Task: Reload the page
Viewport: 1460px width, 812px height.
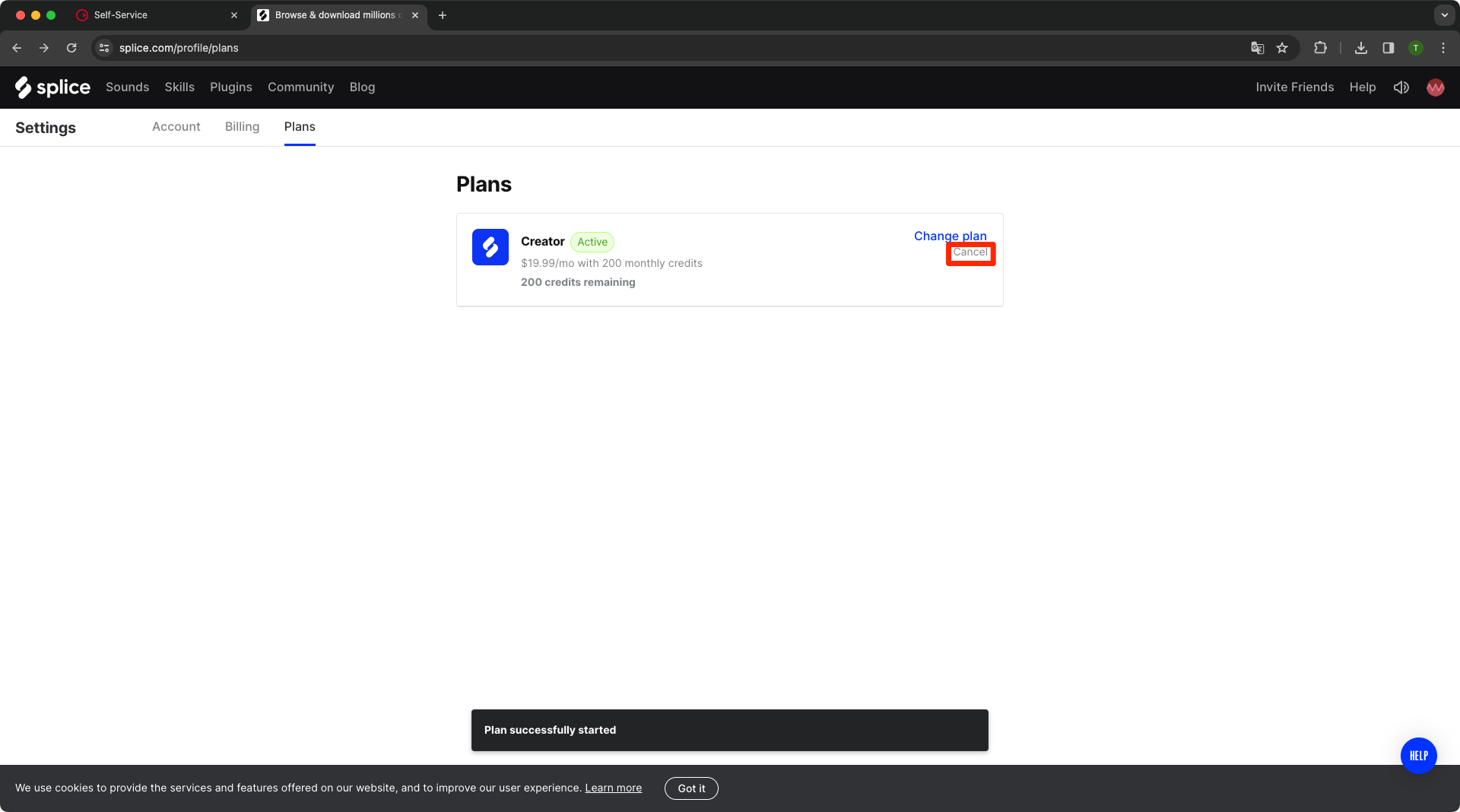Action: [x=71, y=48]
